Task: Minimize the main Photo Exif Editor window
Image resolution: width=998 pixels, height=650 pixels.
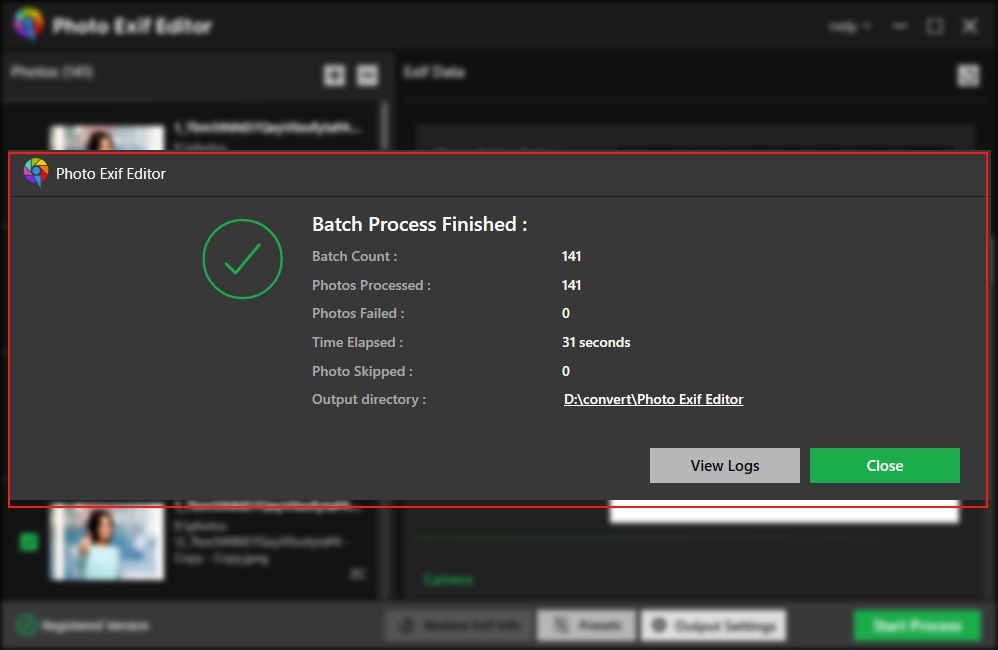Action: [899, 26]
